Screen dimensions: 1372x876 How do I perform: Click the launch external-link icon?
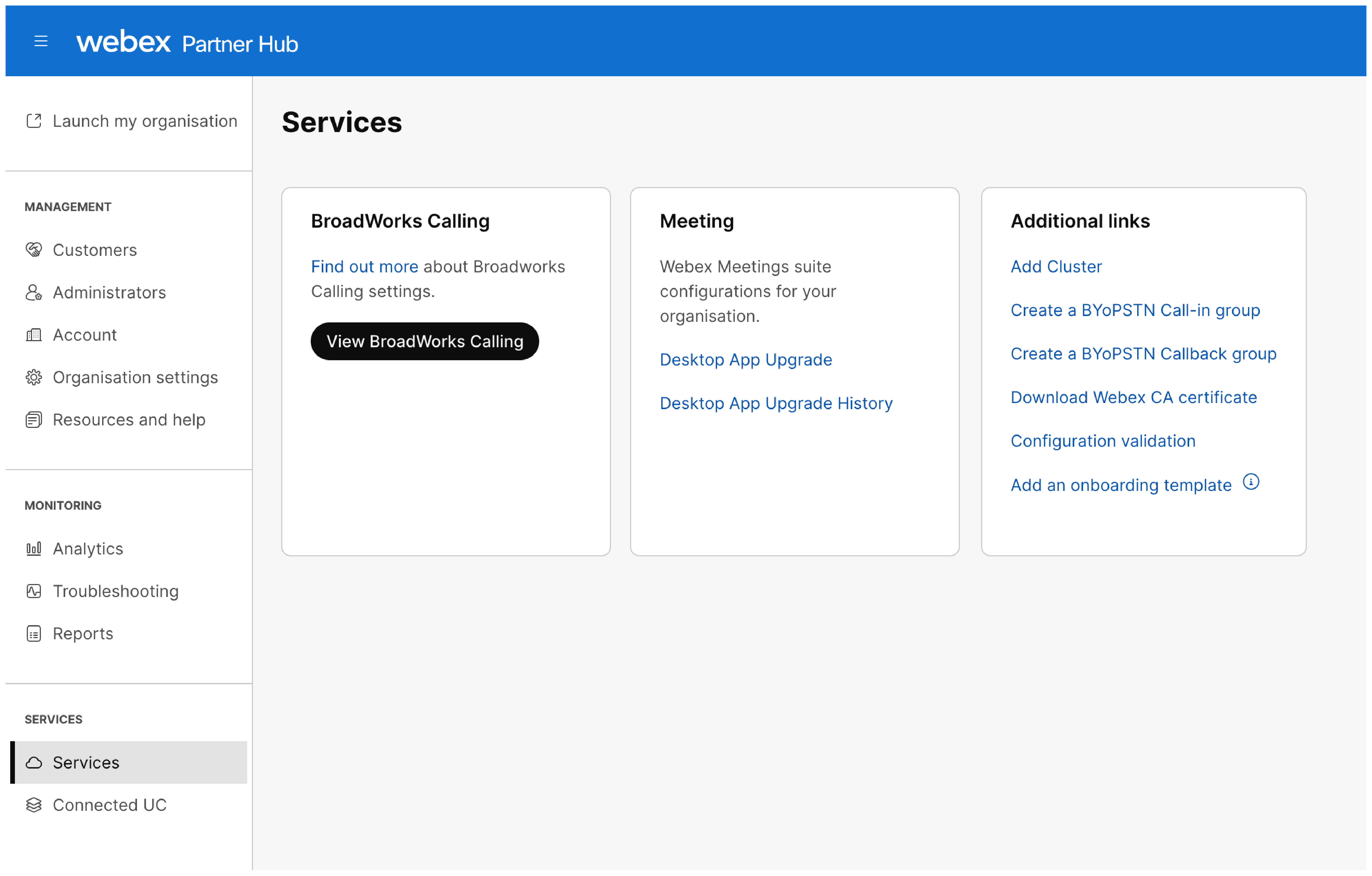pos(34,121)
